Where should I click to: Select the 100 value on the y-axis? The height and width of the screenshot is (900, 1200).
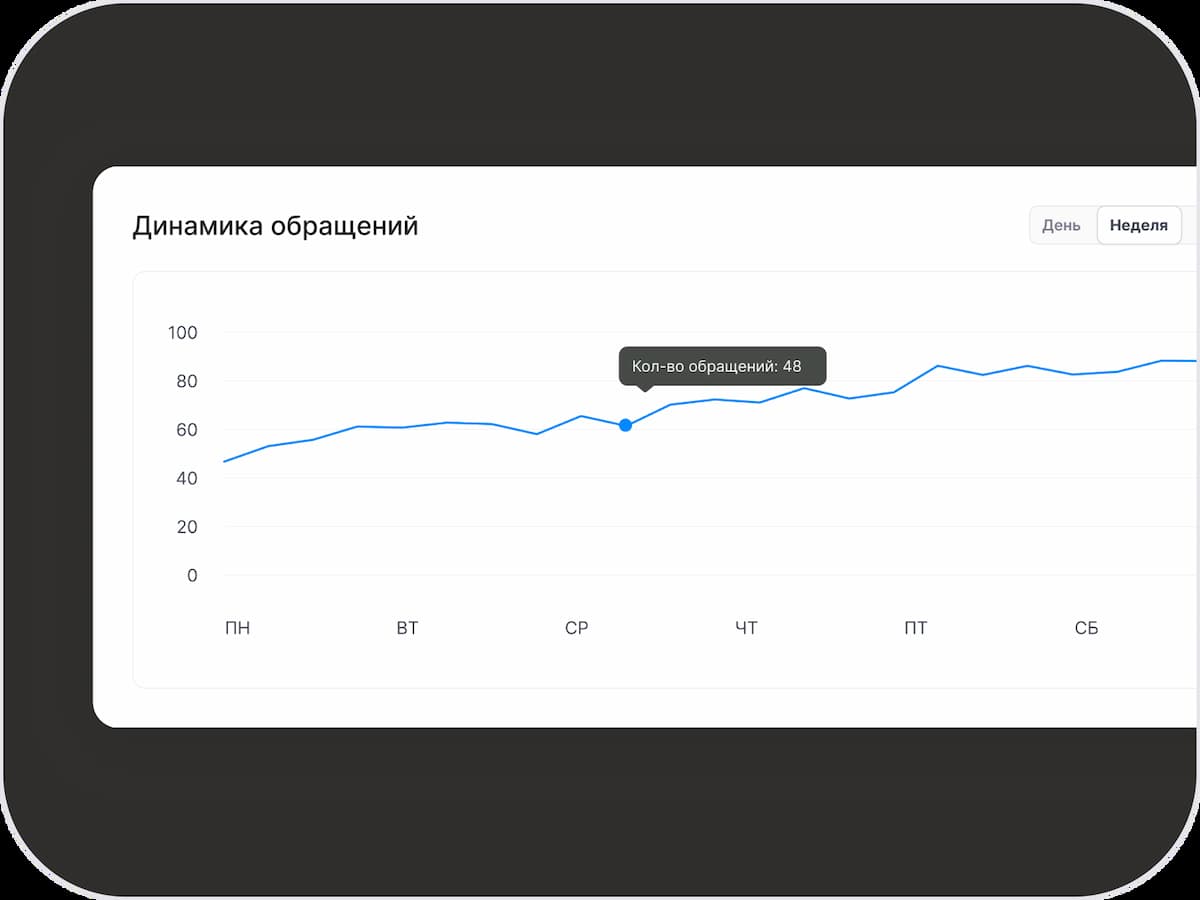pyautogui.click(x=185, y=332)
